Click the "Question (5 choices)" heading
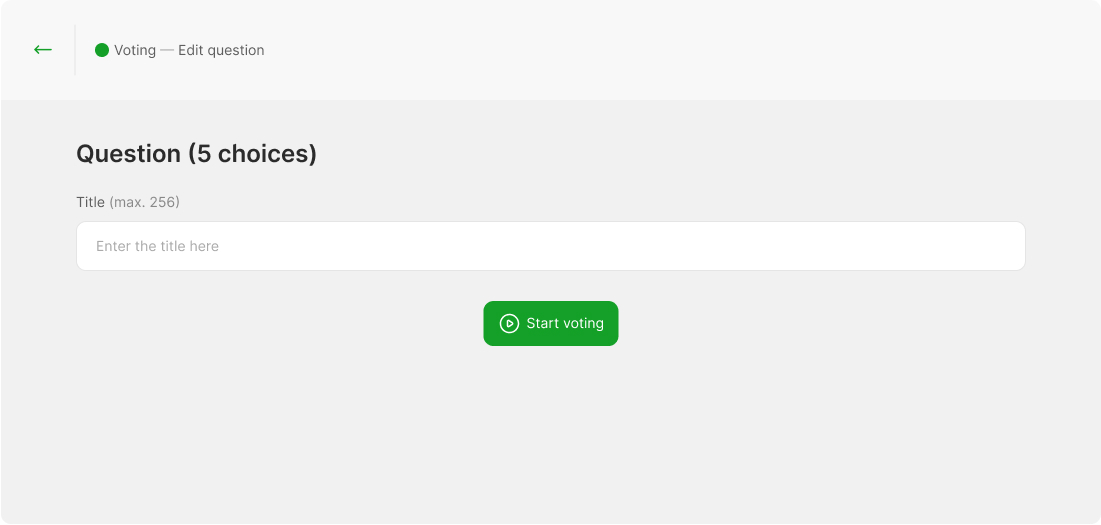The width and height of the screenshot is (1101, 525). click(196, 154)
